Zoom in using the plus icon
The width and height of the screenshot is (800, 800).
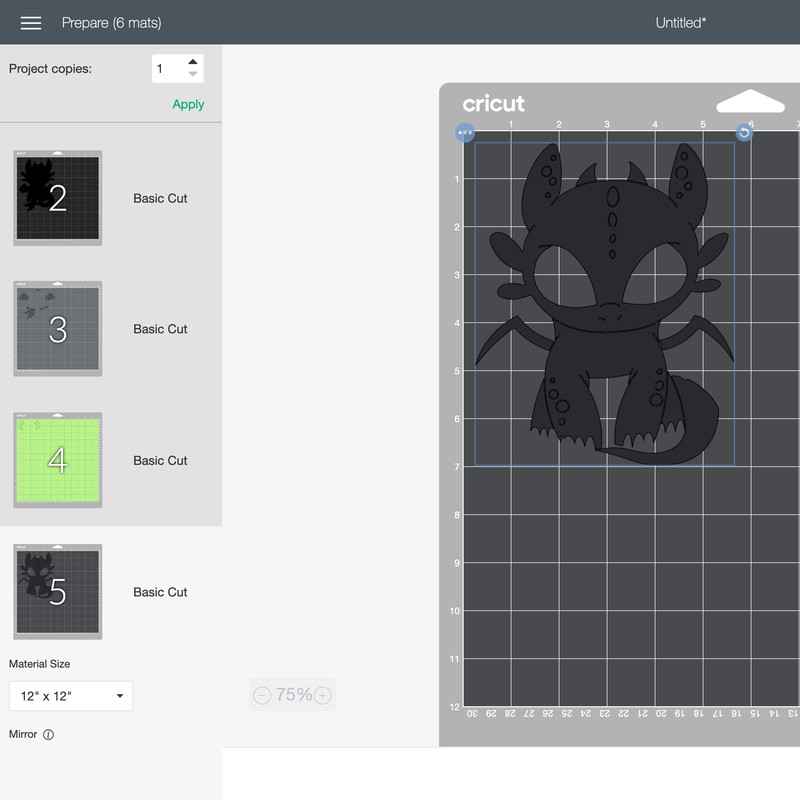[322, 694]
